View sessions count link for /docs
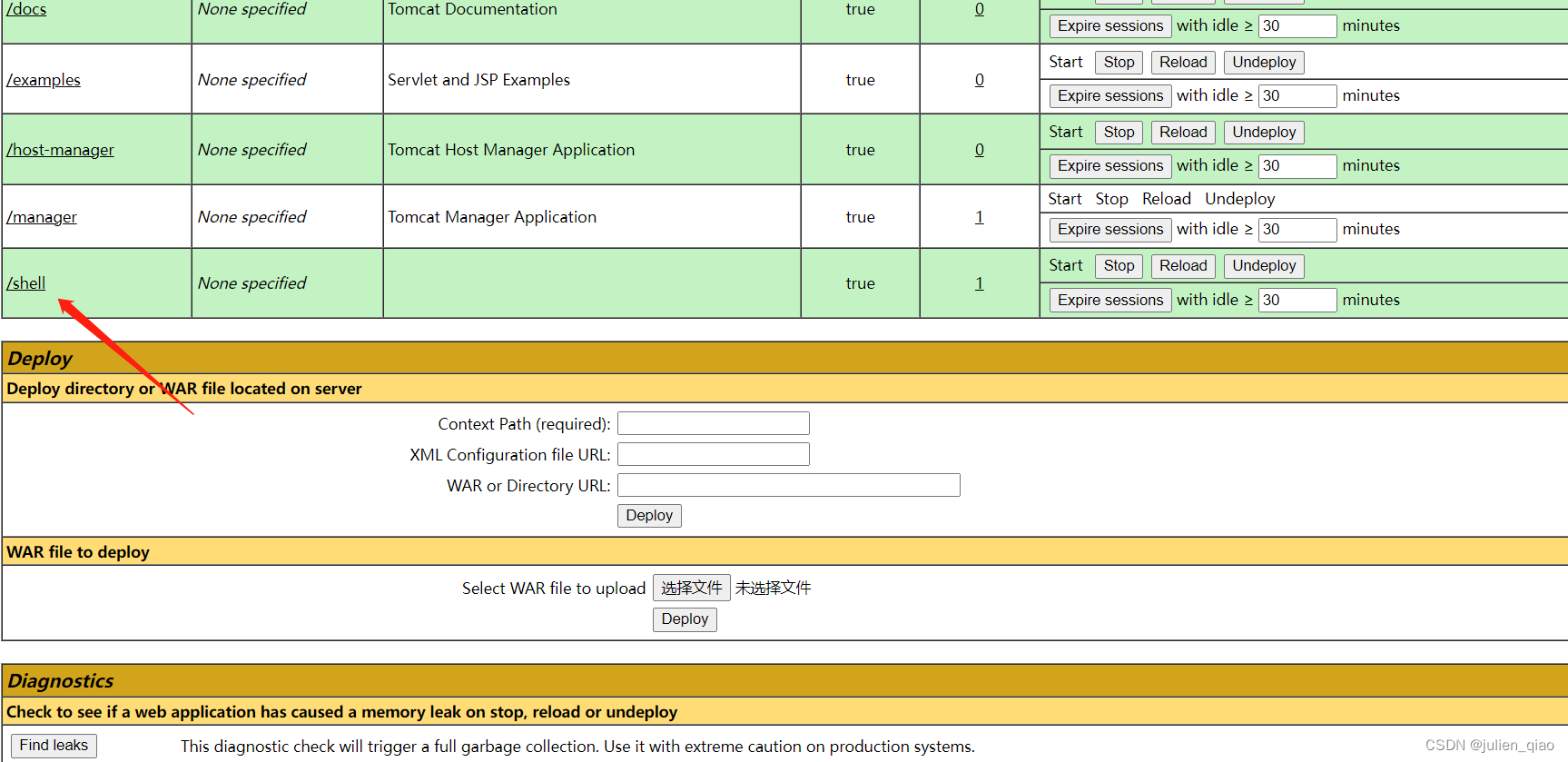Screen dimensions: 1568x762 click(980, 9)
